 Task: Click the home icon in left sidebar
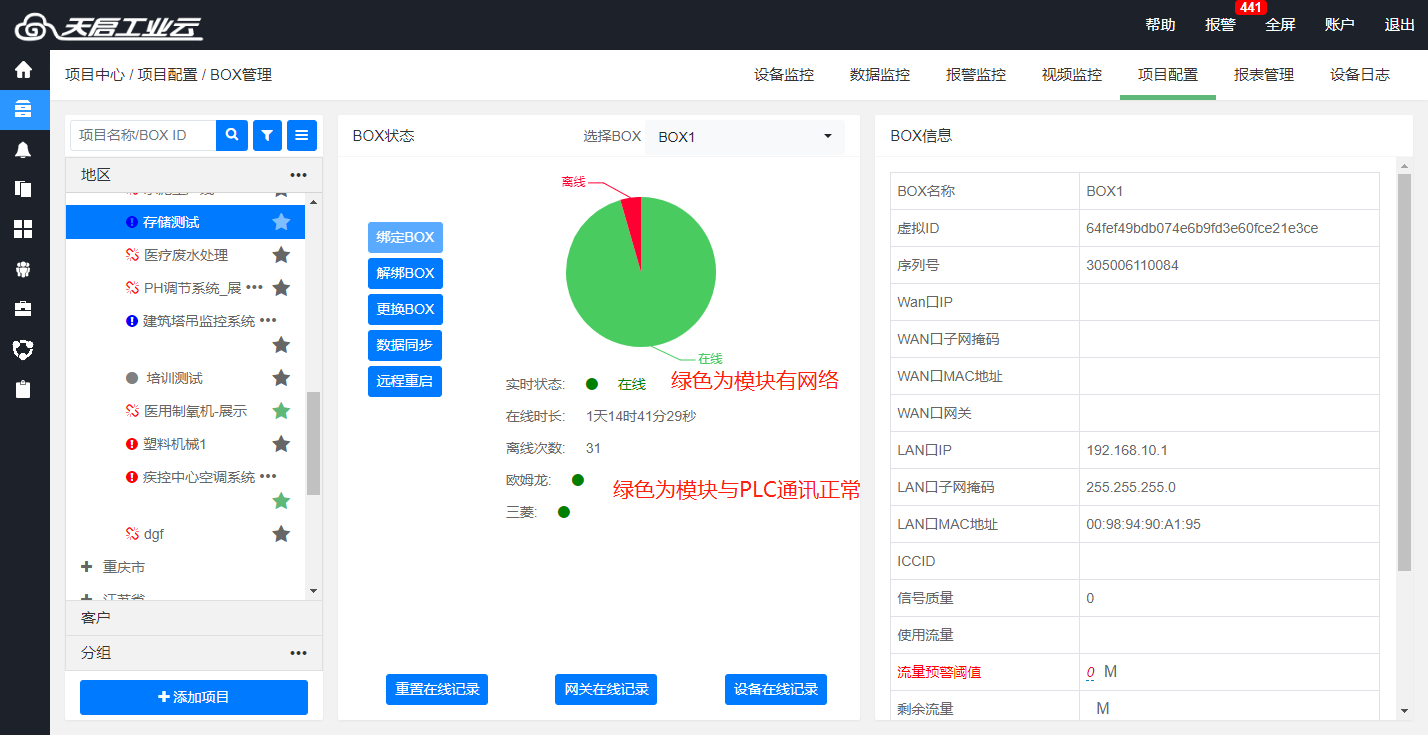(x=23, y=70)
